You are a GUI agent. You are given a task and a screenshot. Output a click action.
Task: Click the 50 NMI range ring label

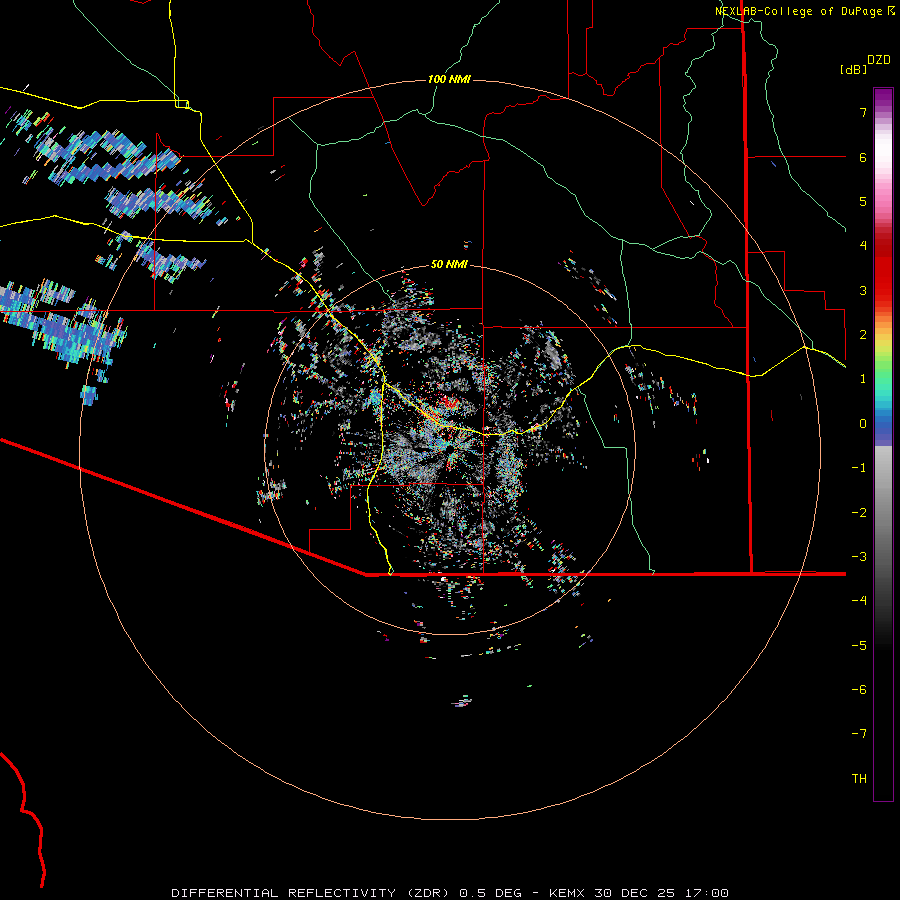[449, 264]
